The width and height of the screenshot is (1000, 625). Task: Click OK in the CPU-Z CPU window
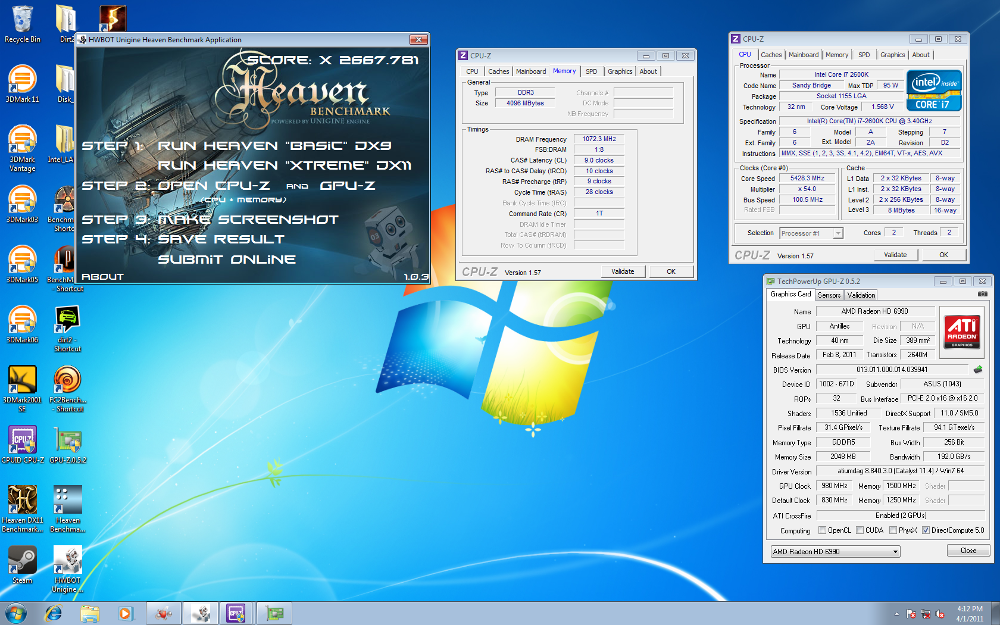click(944, 254)
